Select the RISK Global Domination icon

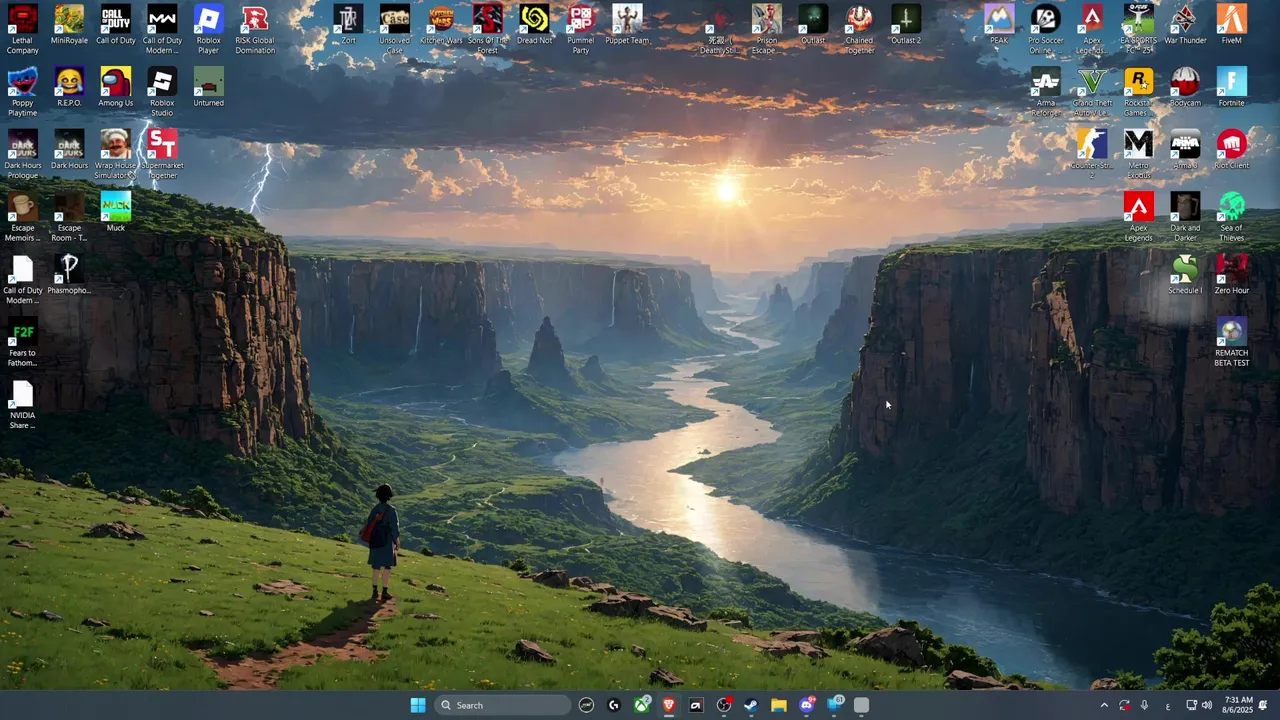coord(255,29)
